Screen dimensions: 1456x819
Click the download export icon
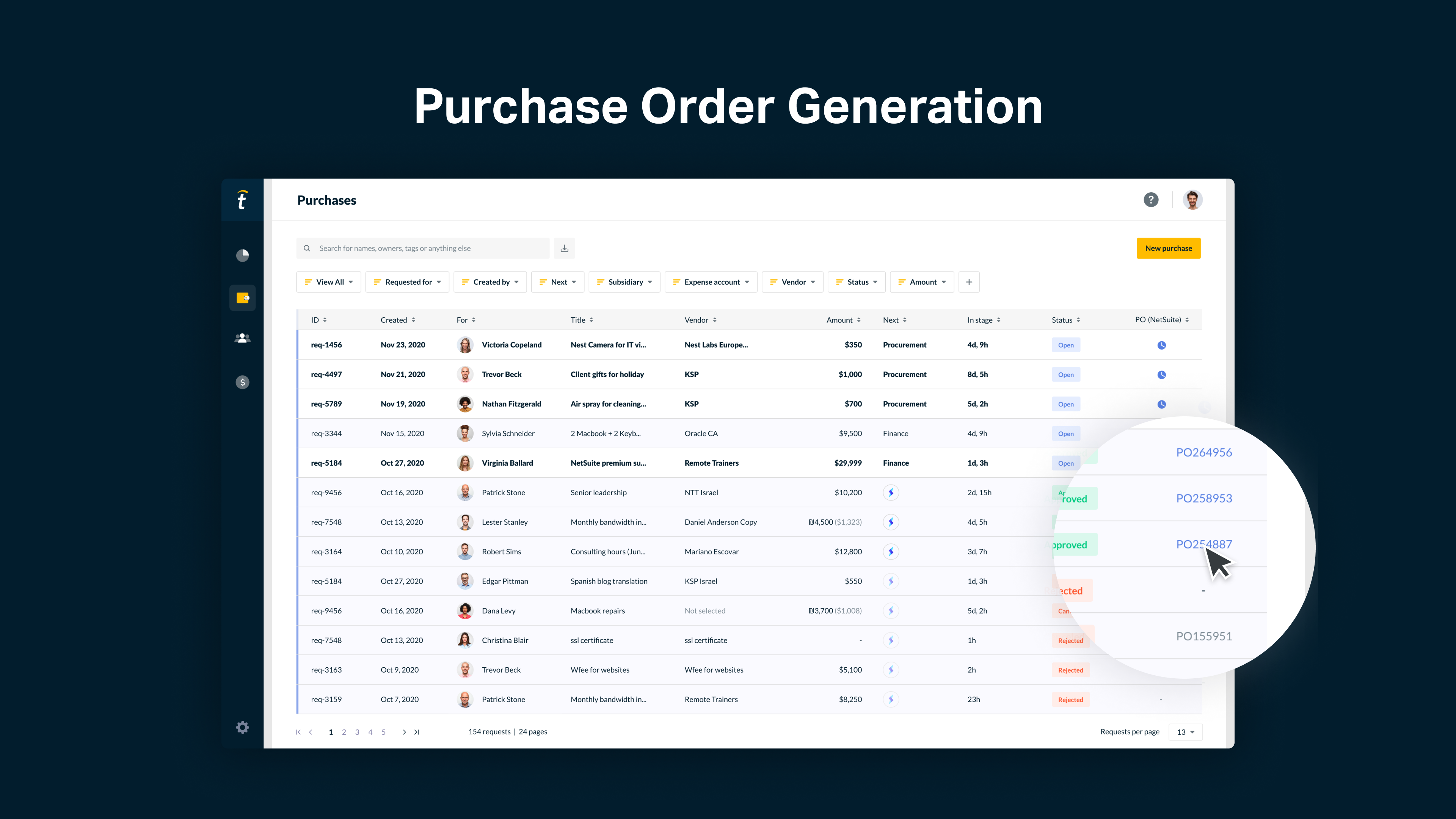pyautogui.click(x=564, y=248)
